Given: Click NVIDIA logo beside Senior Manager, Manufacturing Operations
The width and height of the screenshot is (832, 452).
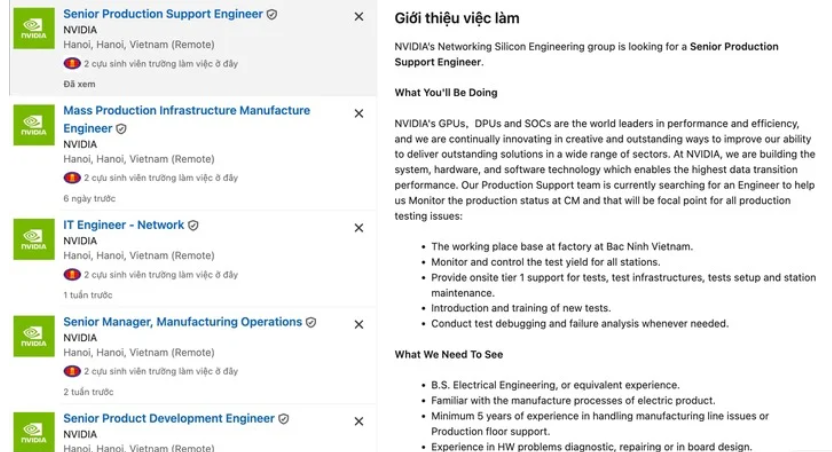Looking at the screenshot, I should pyautogui.click(x=34, y=336).
